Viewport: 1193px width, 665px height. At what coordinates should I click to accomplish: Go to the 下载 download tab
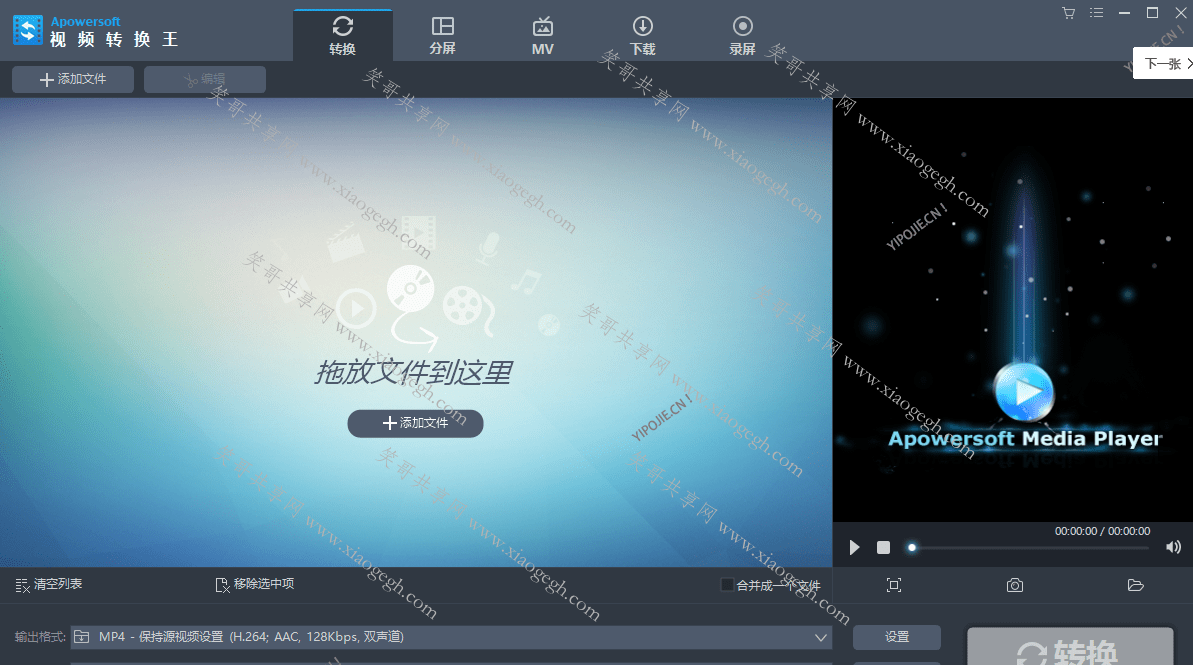point(643,36)
